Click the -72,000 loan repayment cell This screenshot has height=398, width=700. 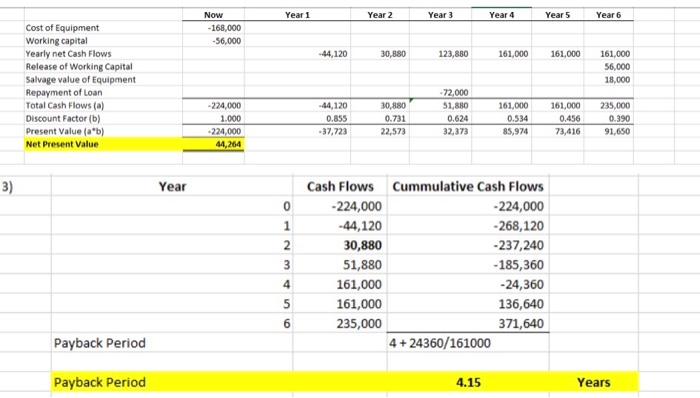454,92
